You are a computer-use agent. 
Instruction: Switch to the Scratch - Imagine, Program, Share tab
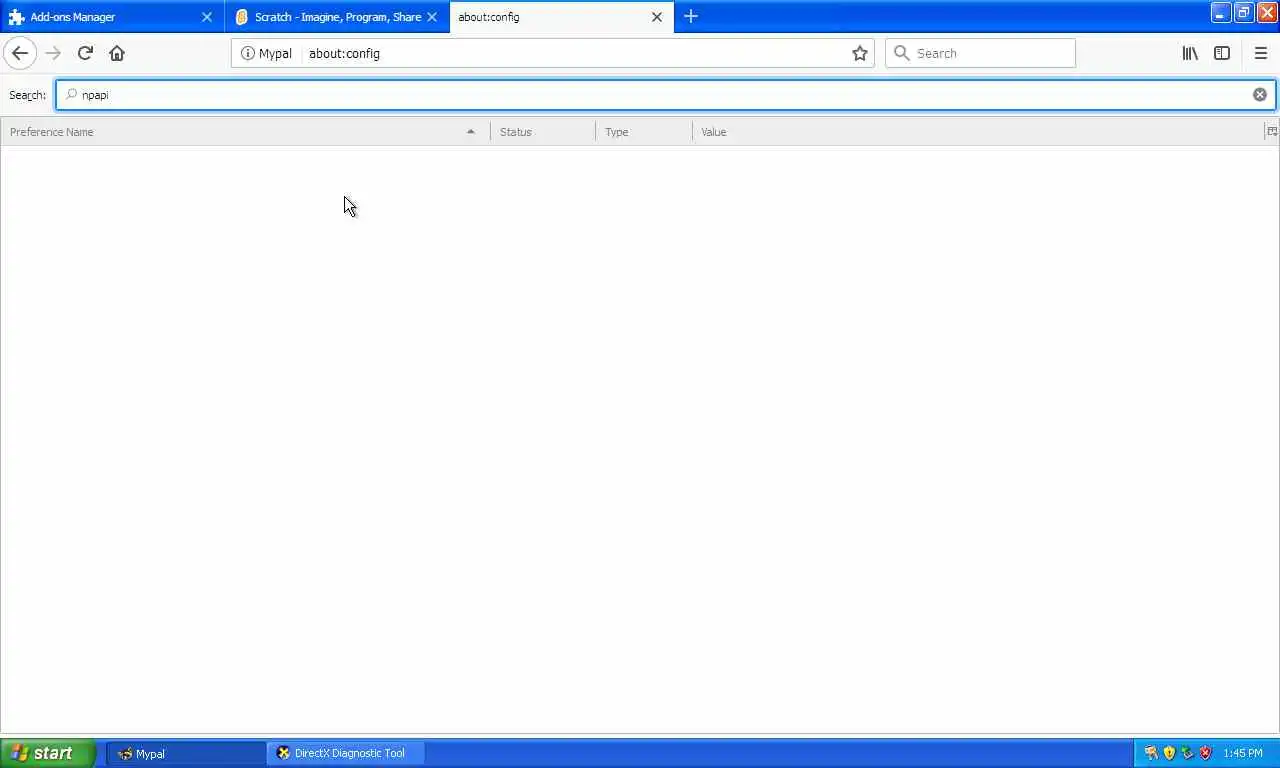(337, 17)
